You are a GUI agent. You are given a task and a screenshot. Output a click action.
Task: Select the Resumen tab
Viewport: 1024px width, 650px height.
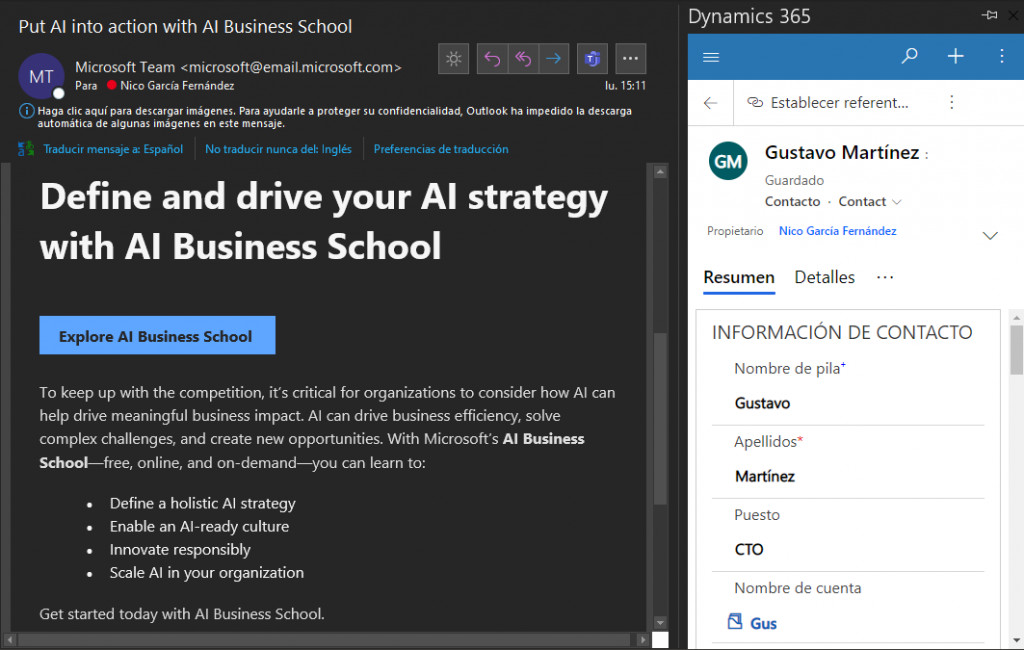click(x=739, y=277)
